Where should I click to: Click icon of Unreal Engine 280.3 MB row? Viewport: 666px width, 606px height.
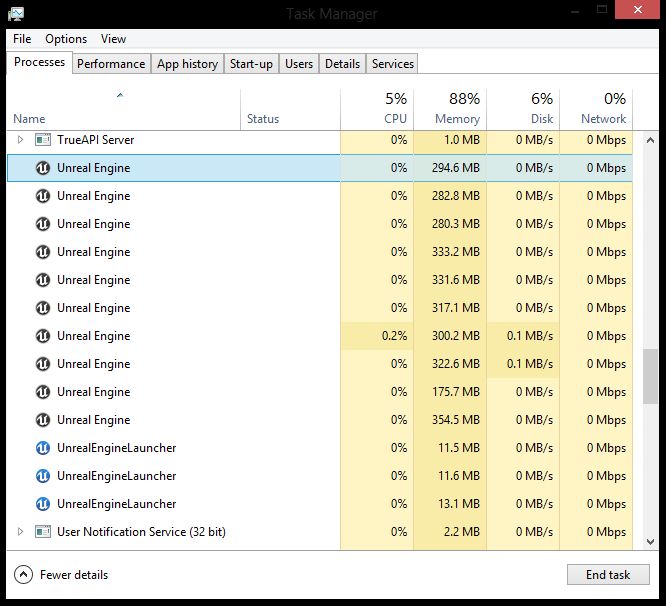[43, 224]
